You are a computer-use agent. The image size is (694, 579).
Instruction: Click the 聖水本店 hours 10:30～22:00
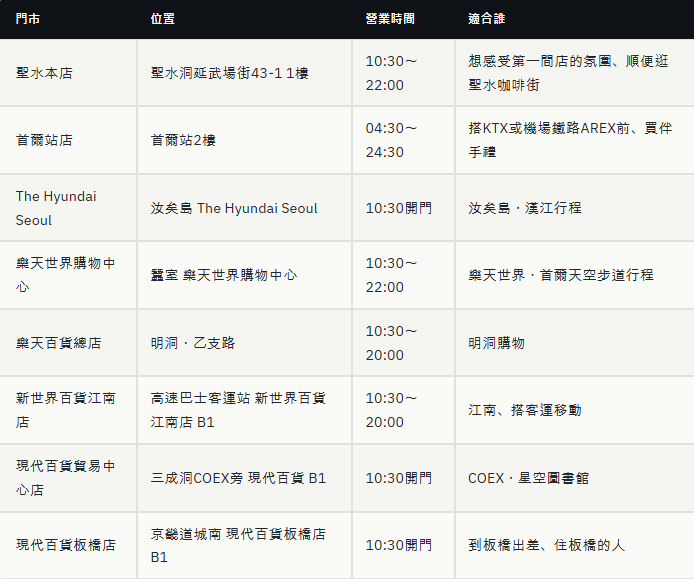[391, 73]
